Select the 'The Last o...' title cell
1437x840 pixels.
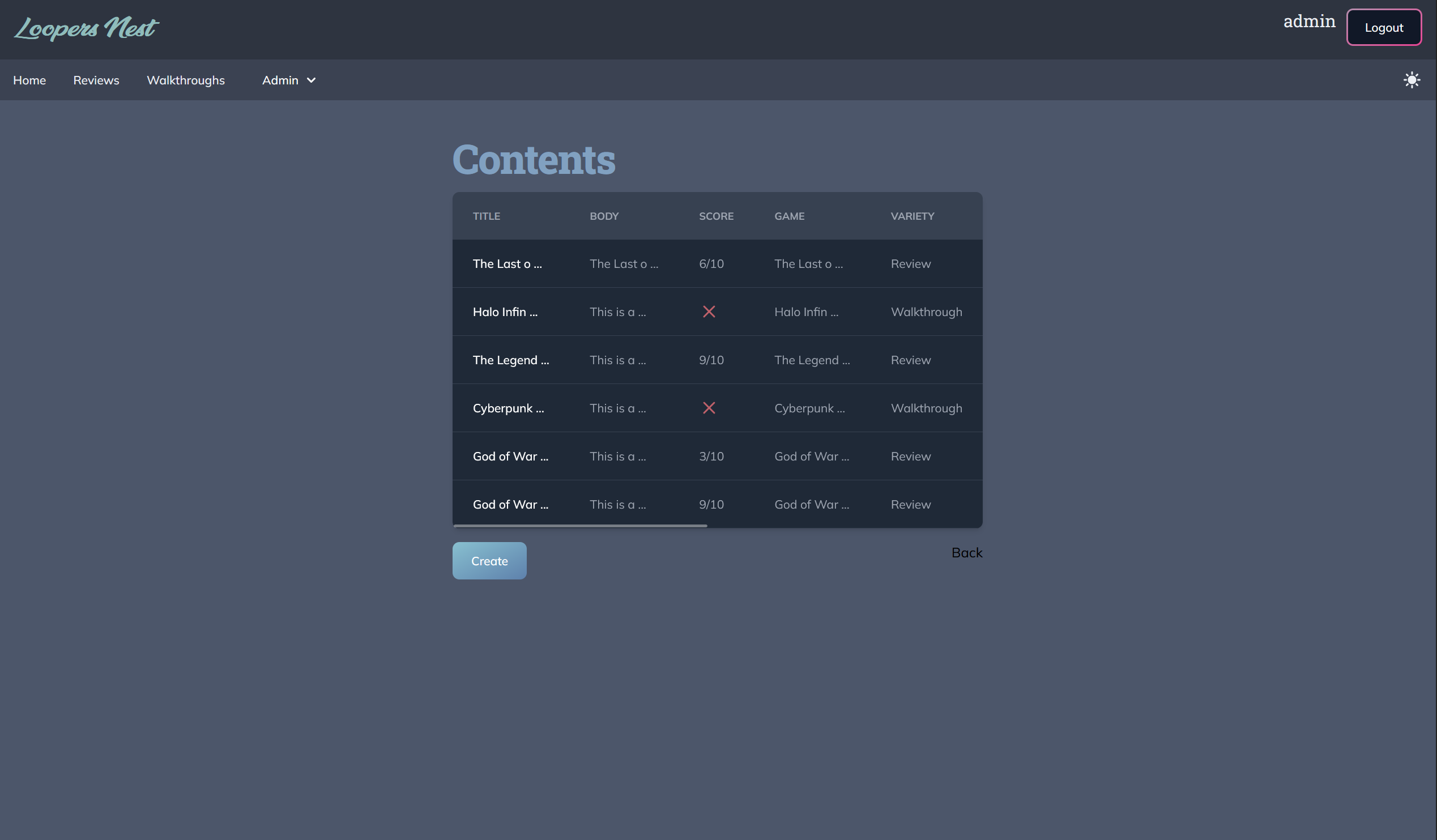(x=507, y=263)
